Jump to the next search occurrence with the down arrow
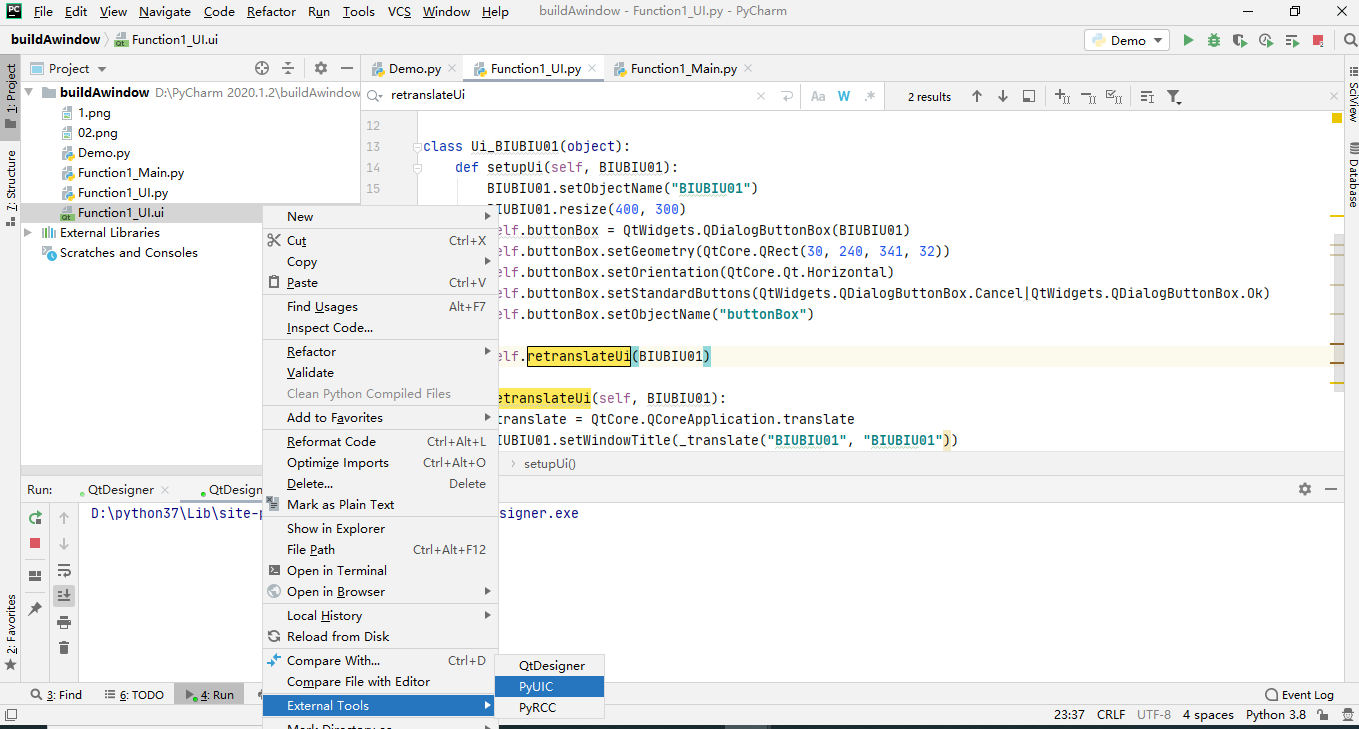The height and width of the screenshot is (729, 1359). pyautogui.click(x=1003, y=96)
